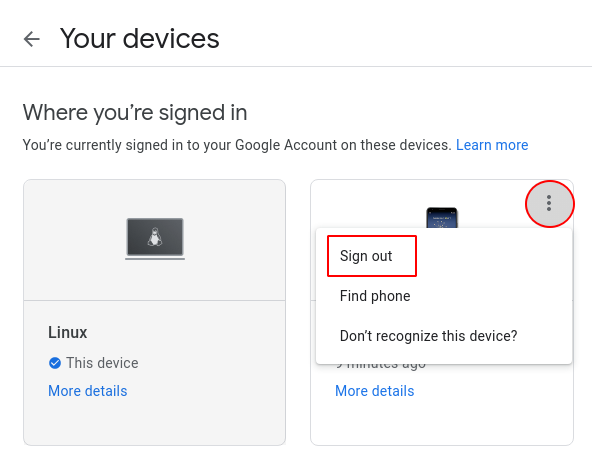
Task: Click the phone device picture
Action: (x=442, y=218)
